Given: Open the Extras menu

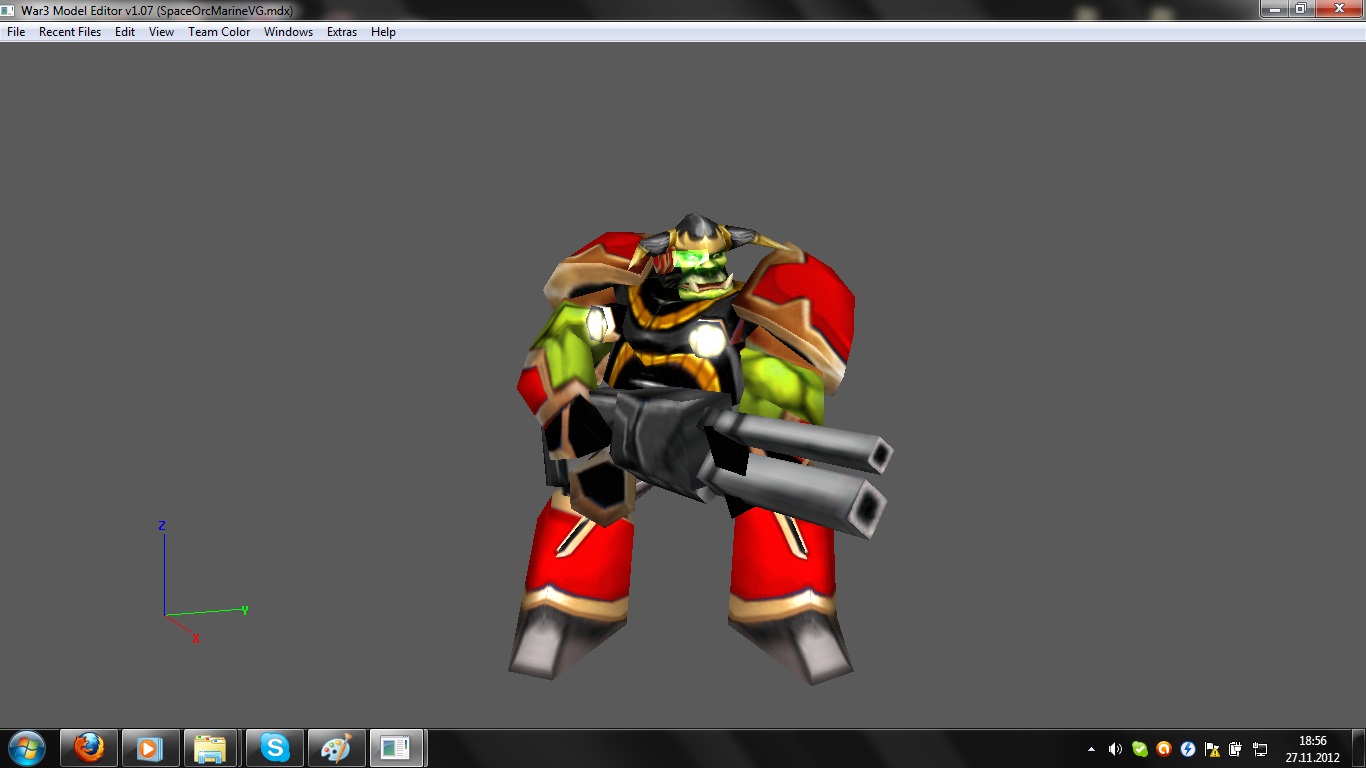Looking at the screenshot, I should tap(342, 32).
